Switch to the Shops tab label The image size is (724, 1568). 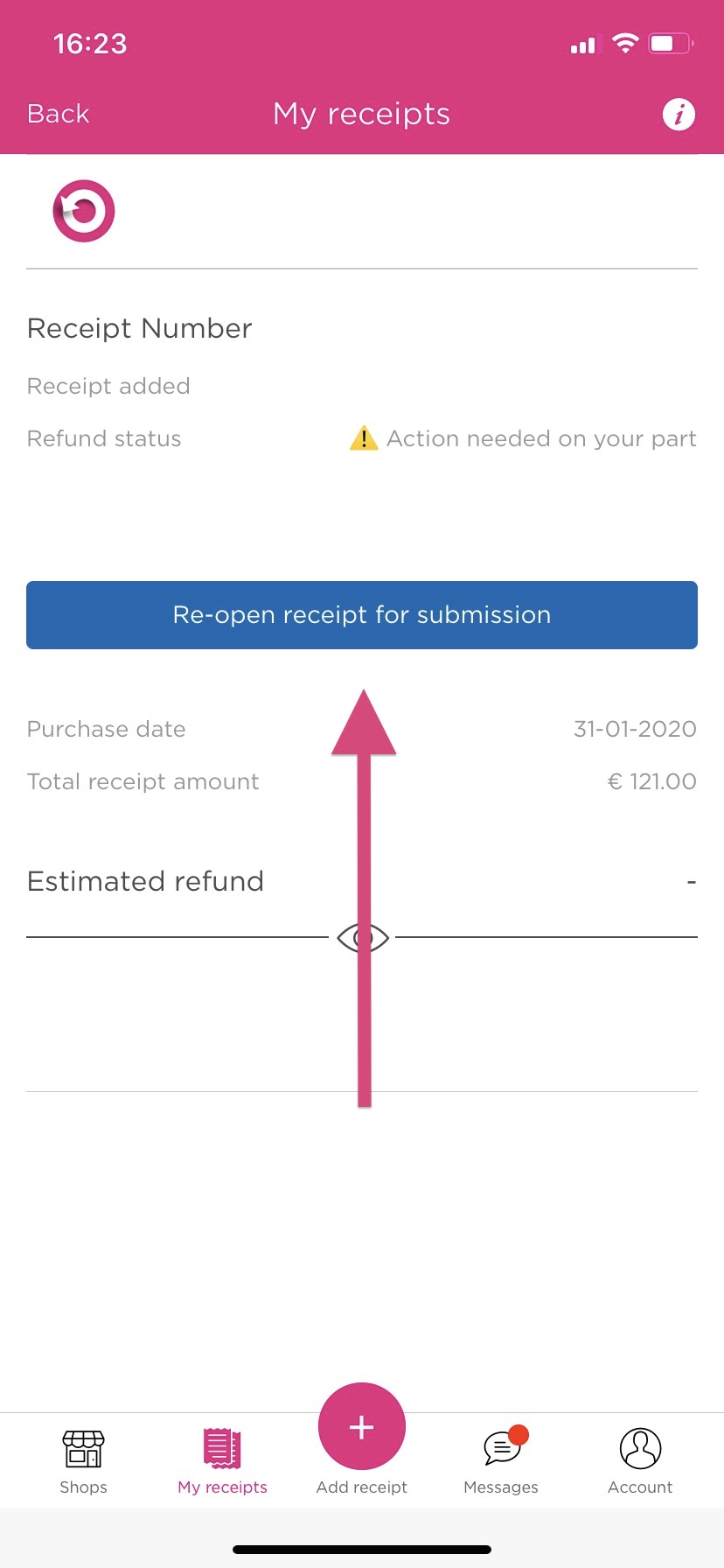coord(84,1487)
